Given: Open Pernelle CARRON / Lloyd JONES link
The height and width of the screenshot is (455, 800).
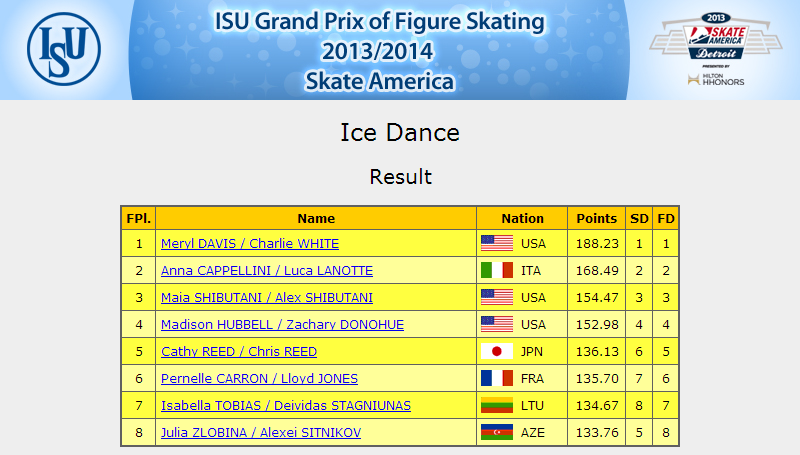Looking at the screenshot, I should click(x=259, y=379).
